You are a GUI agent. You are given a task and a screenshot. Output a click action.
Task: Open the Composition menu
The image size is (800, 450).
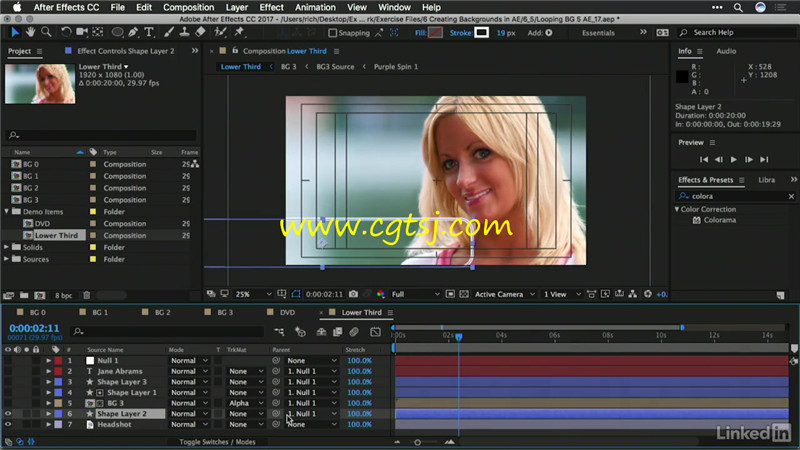(x=188, y=7)
